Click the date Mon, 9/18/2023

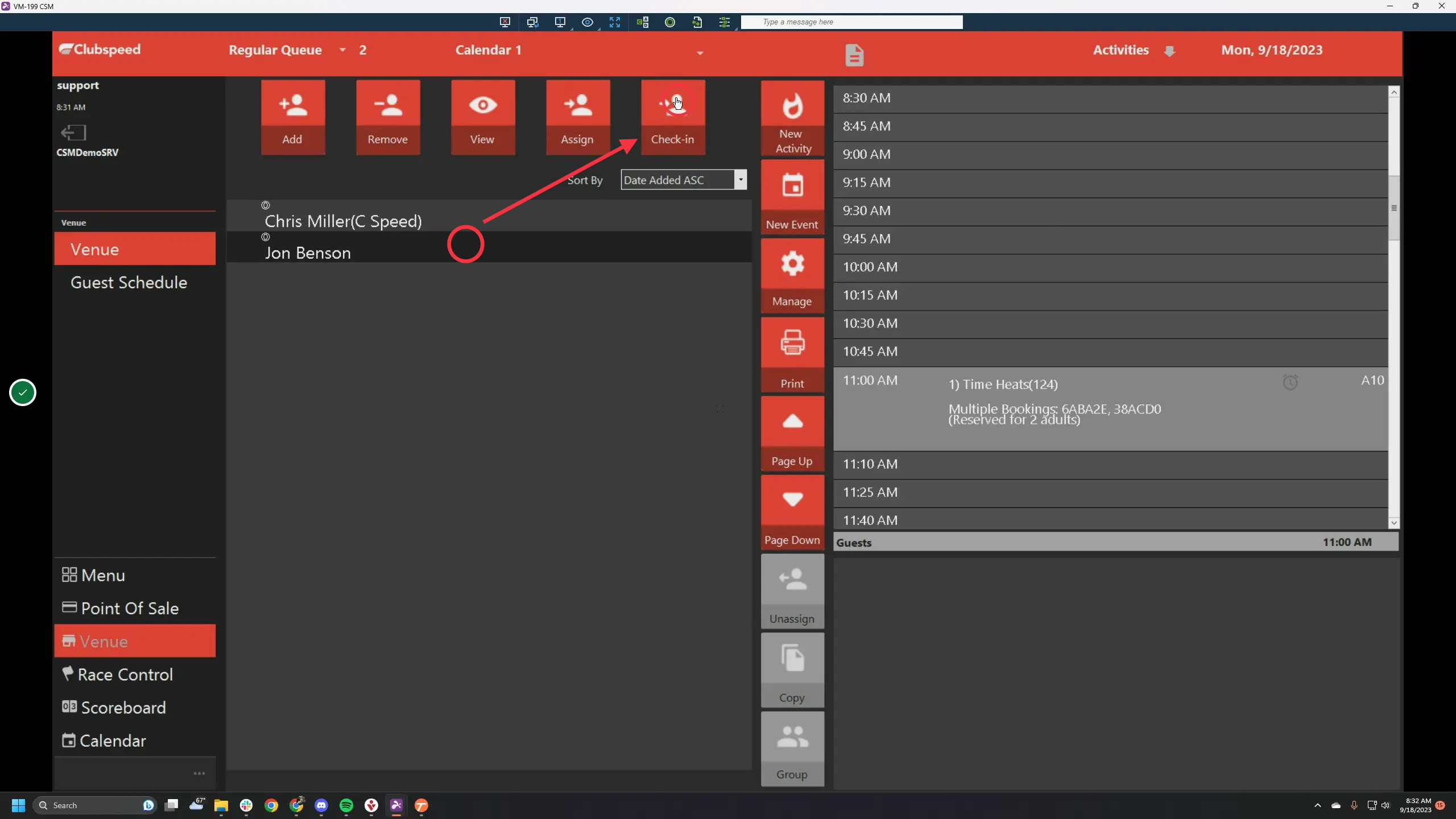(1272, 50)
